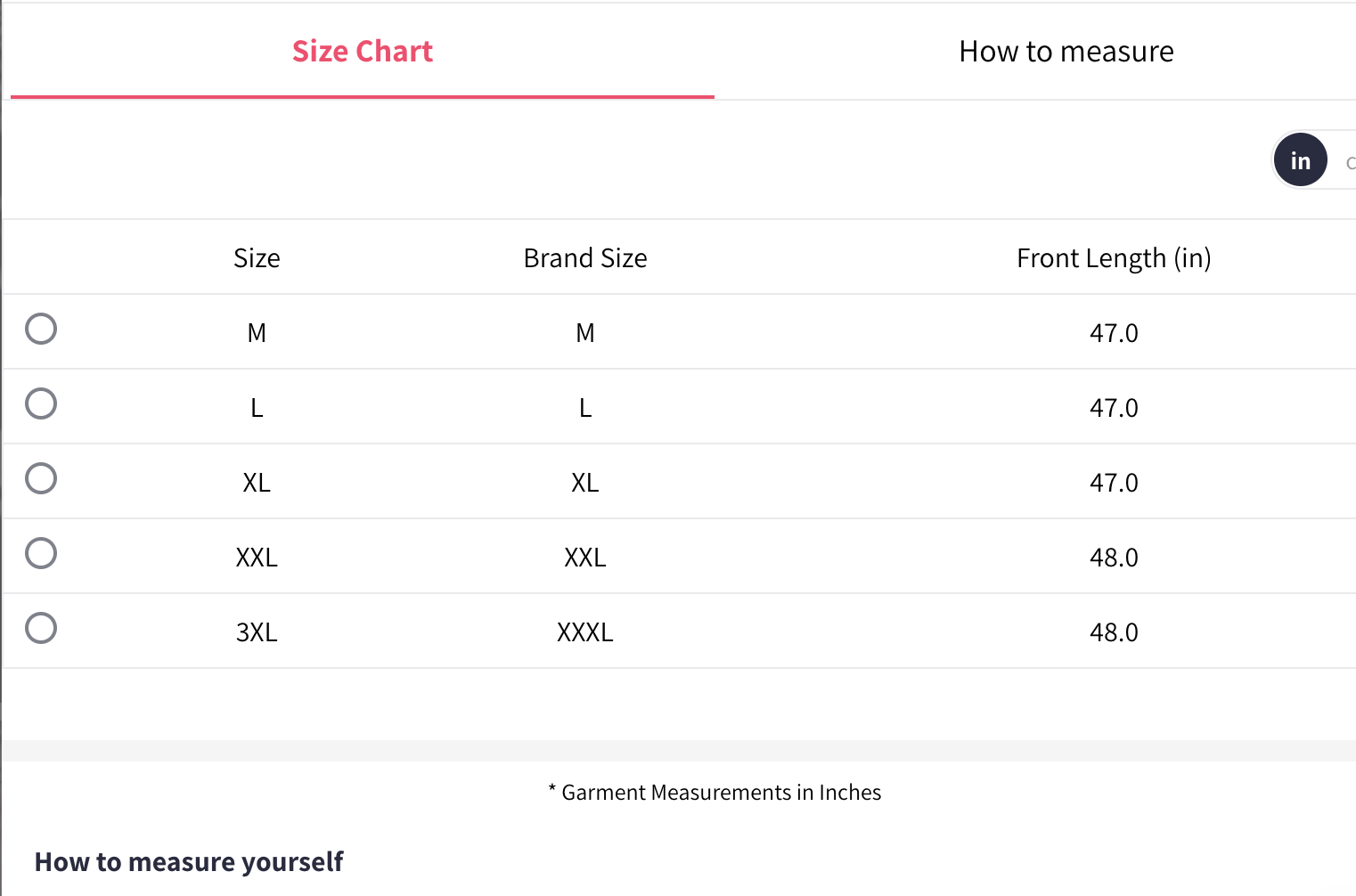Image resolution: width=1356 pixels, height=896 pixels.
Task: Click front length value in 3XL row
Action: [1114, 632]
